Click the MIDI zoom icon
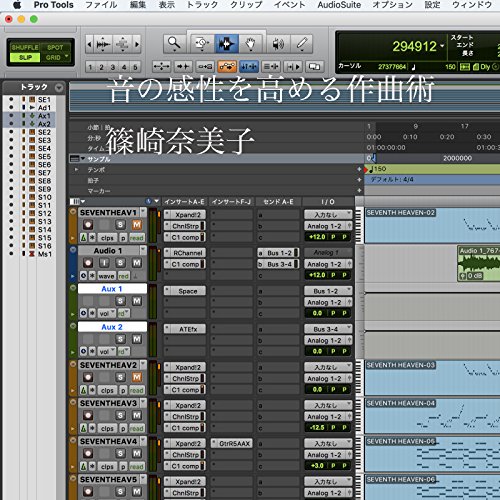 coord(122,44)
